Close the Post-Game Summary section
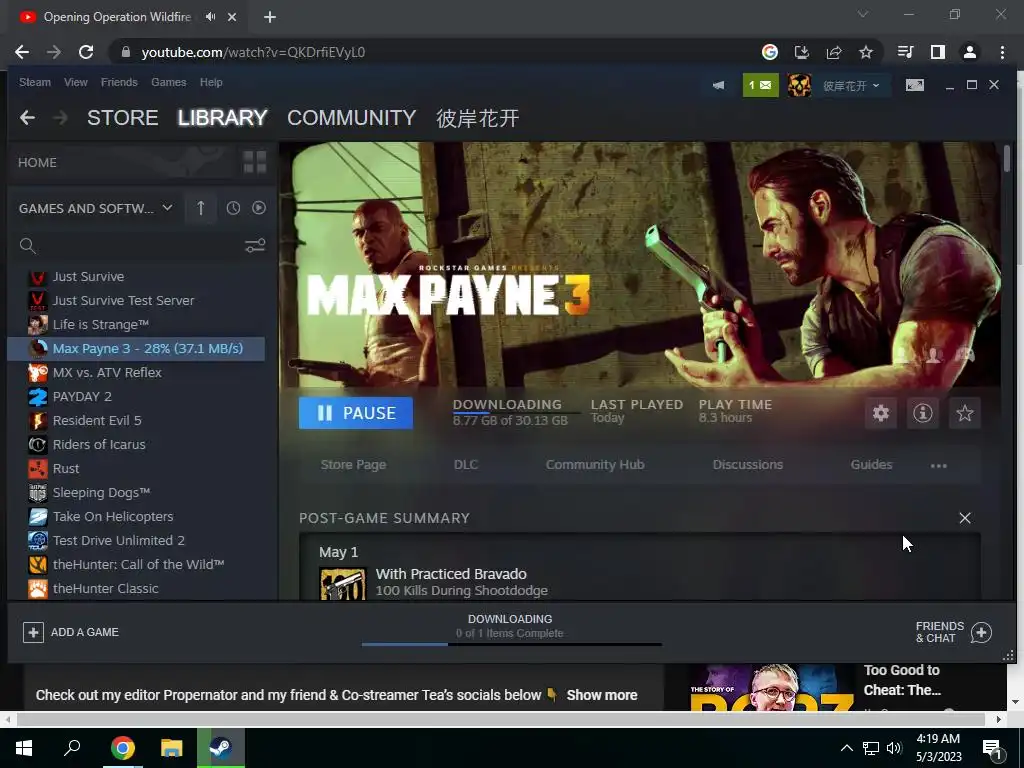Viewport: 1024px width, 768px height. [x=965, y=518]
